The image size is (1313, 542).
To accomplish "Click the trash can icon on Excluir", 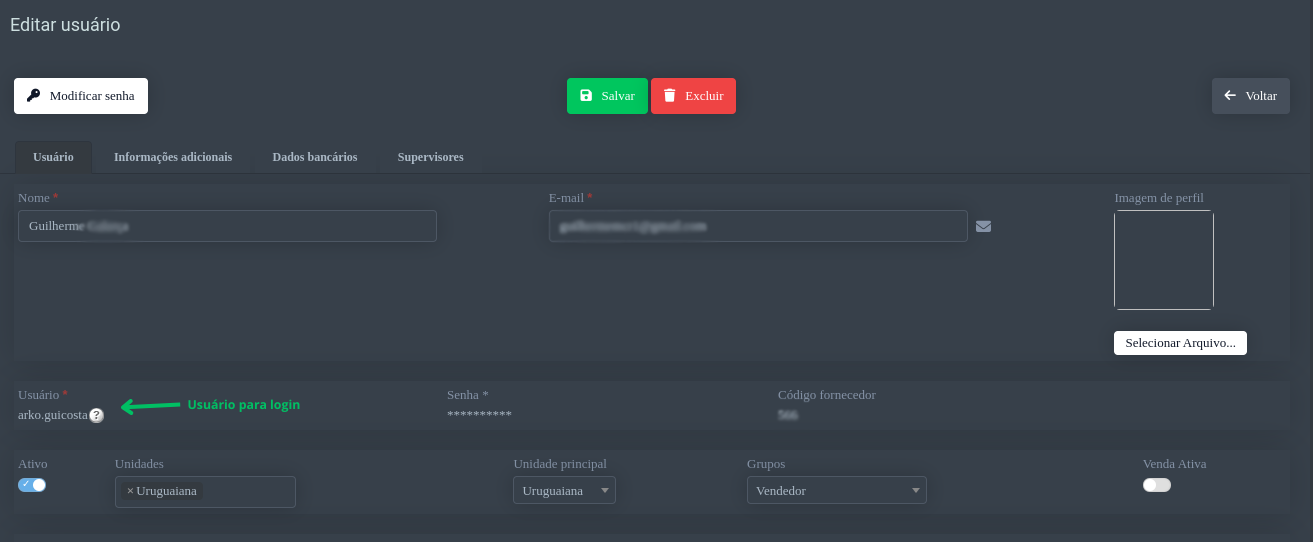I will click(x=669, y=96).
